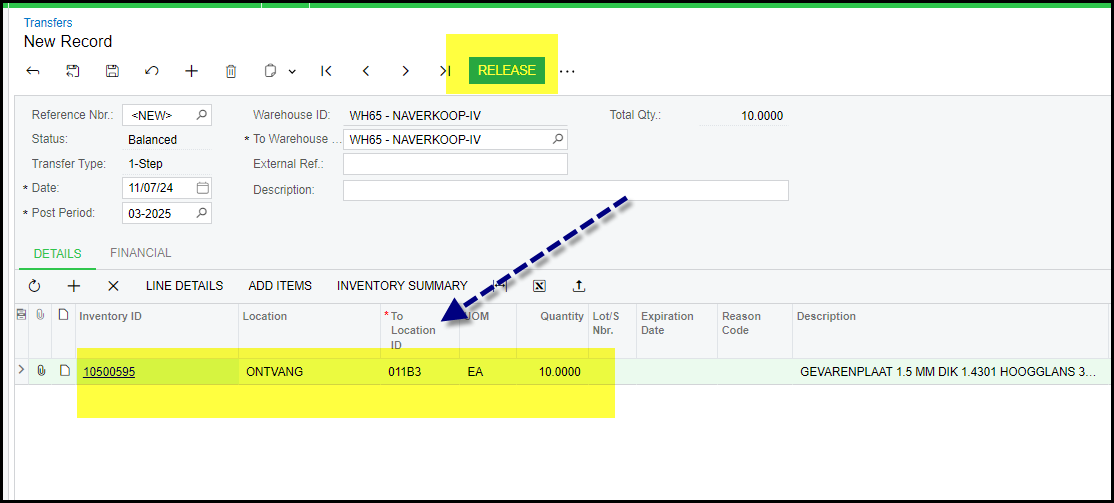Select the DETAILS tab
The width and height of the screenshot is (1114, 503).
57,254
